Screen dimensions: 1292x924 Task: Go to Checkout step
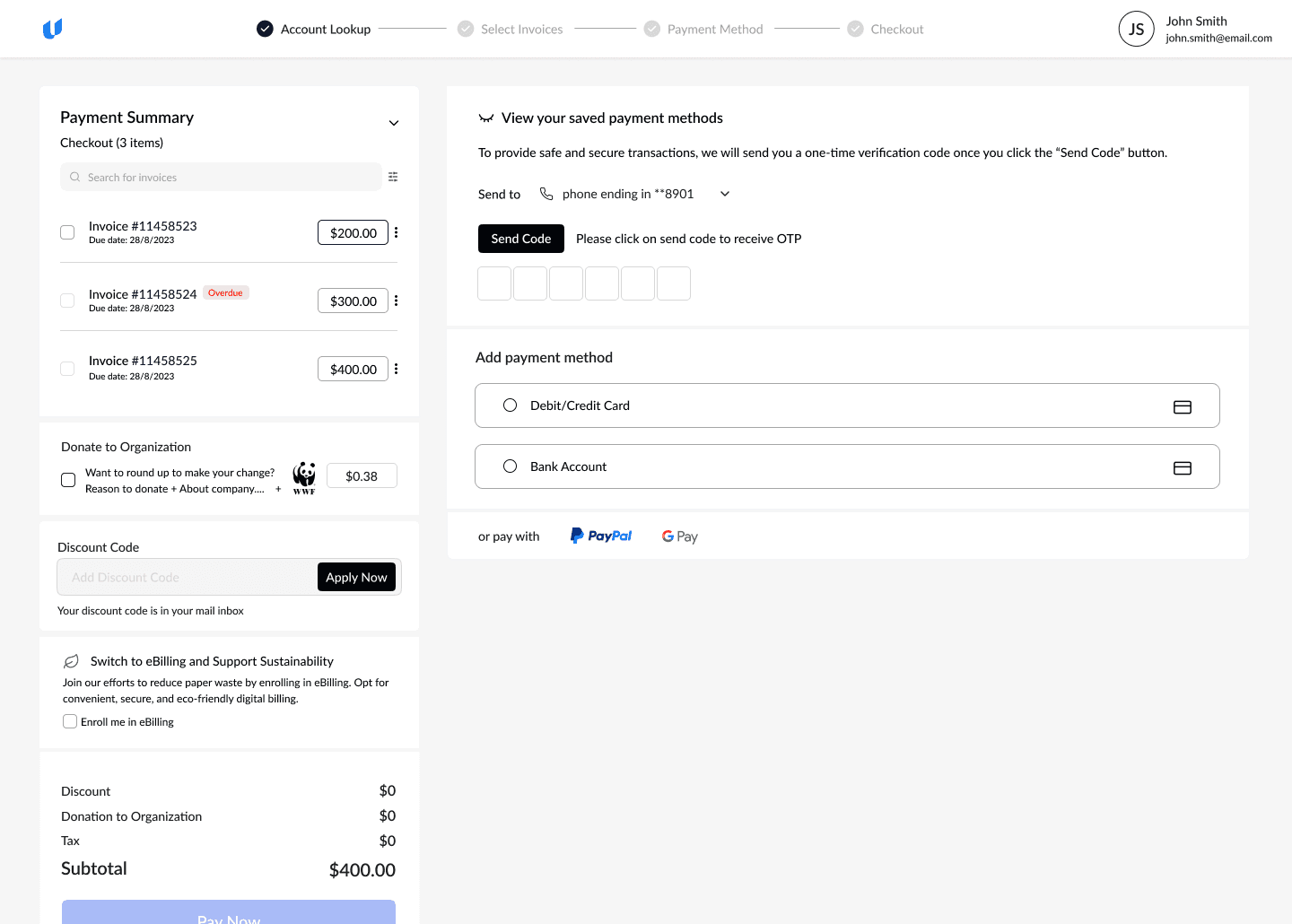click(886, 29)
